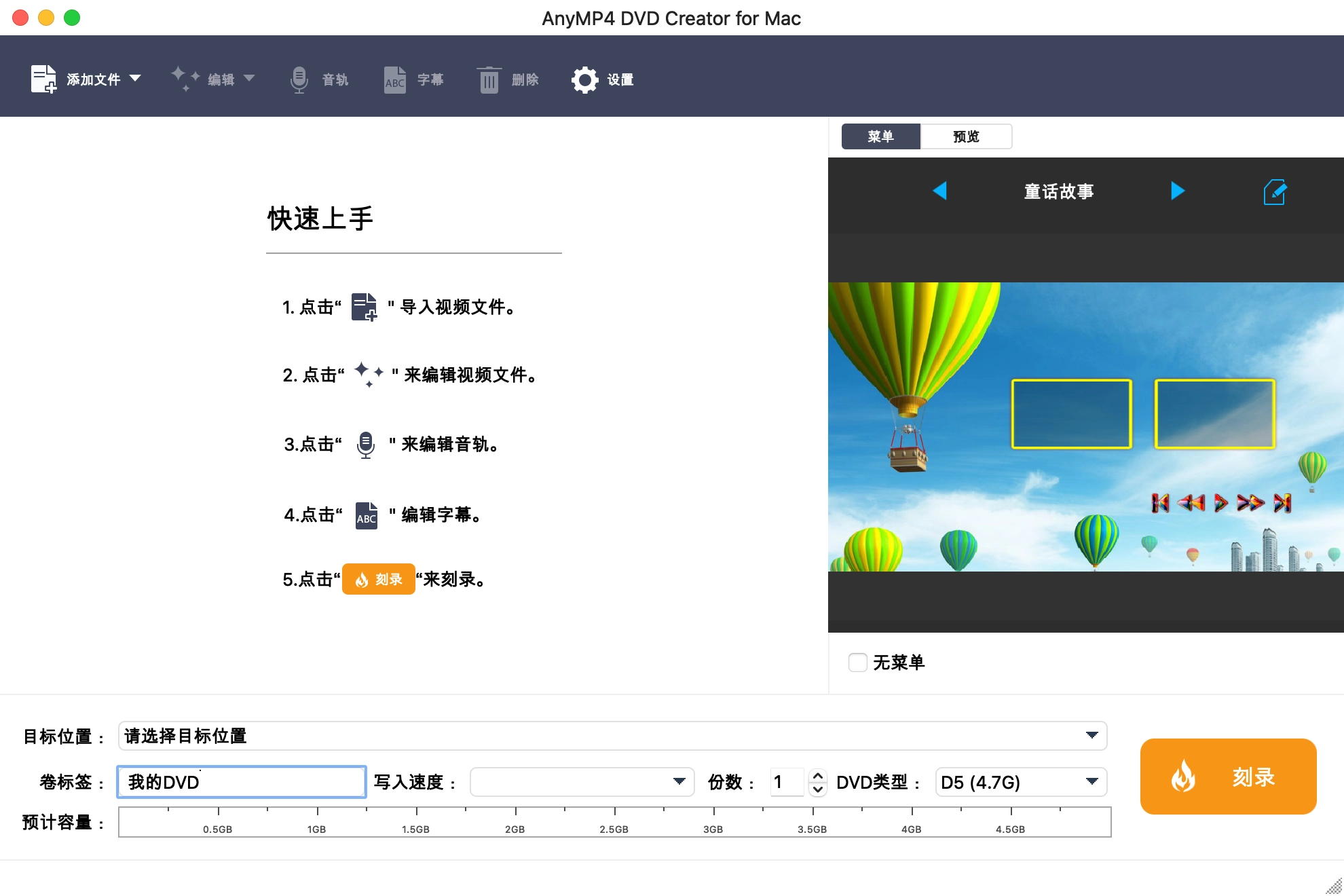
Task: Click the Add File (添加文件) toolbar icon
Action: (x=44, y=79)
